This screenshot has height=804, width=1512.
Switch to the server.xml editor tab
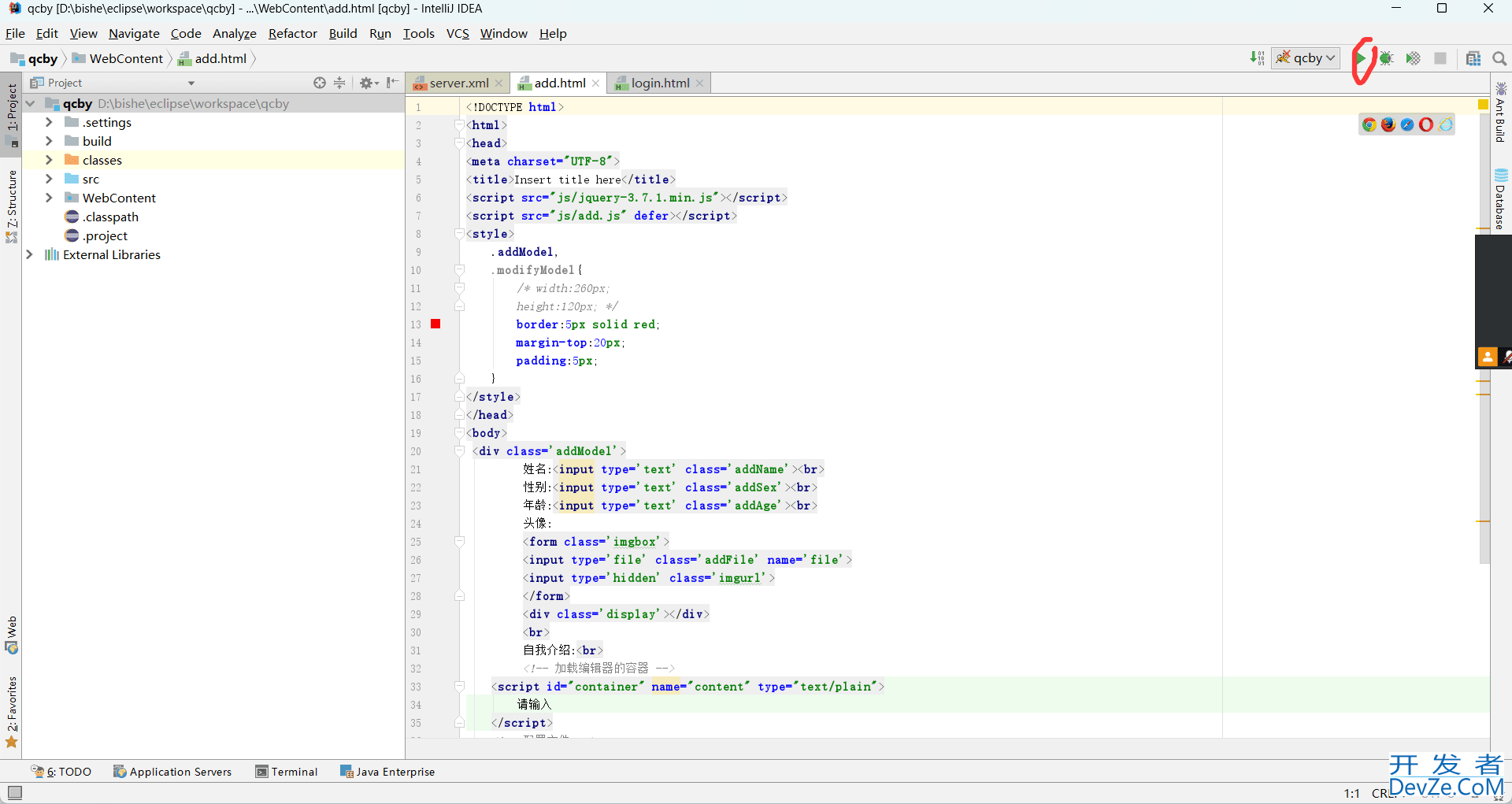coord(458,83)
